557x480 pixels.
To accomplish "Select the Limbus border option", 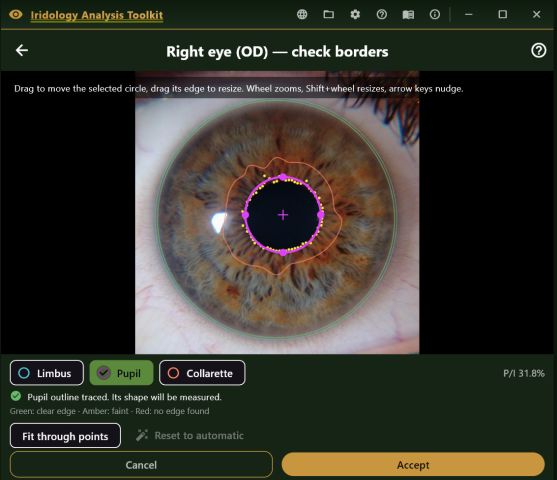I will (x=47, y=373).
